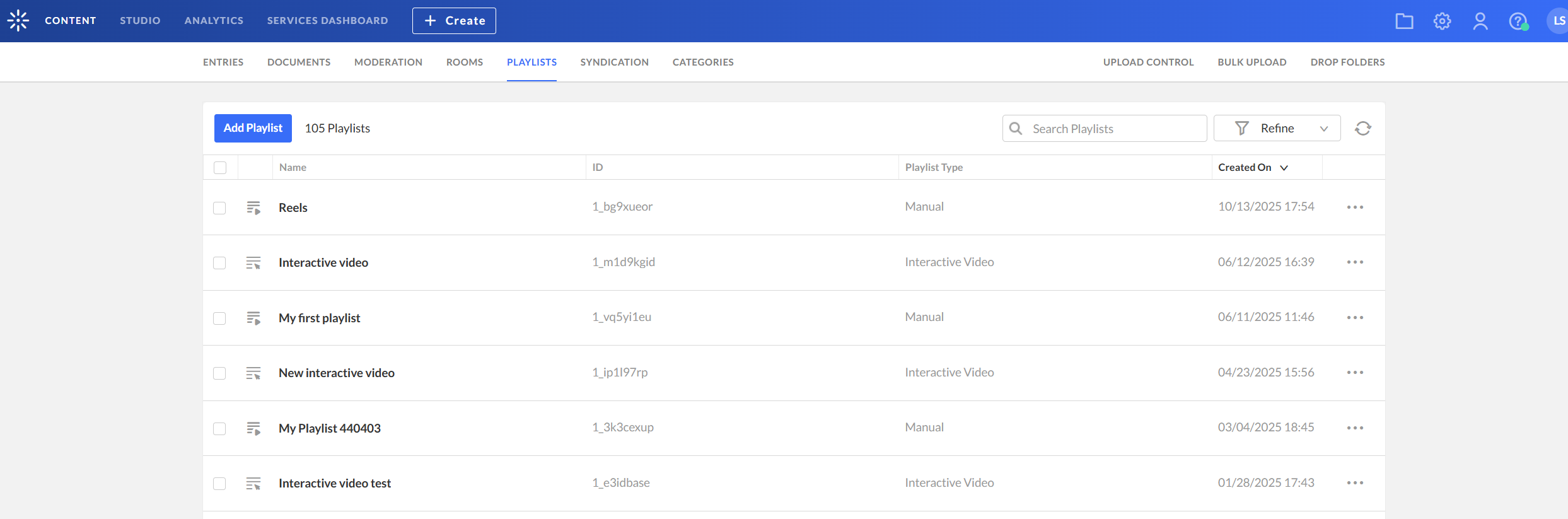Open the New interactive video playlist
Viewport: 1568px width, 519px height.
[337, 373]
